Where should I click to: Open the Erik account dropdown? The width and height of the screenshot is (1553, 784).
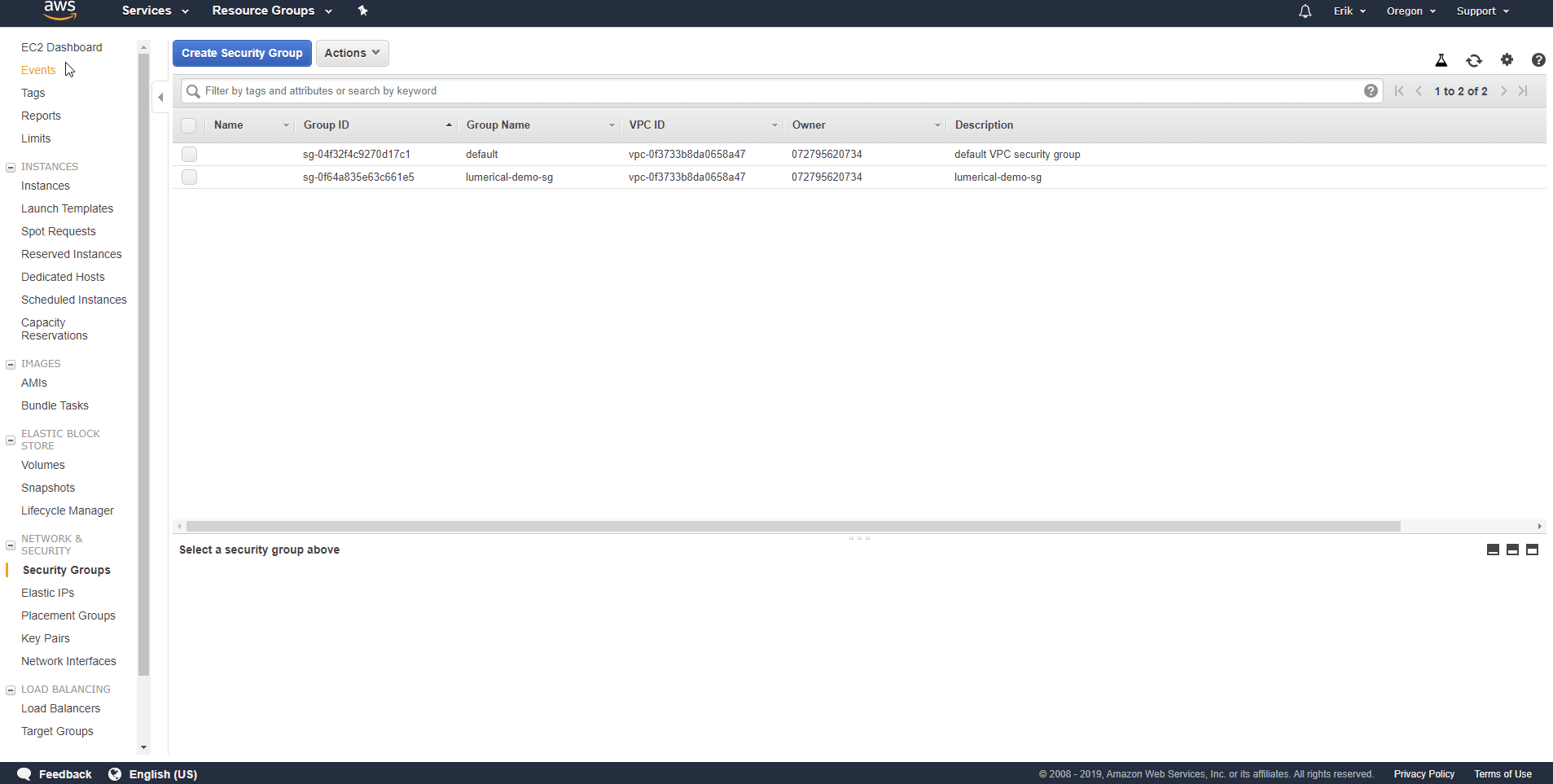(x=1349, y=11)
